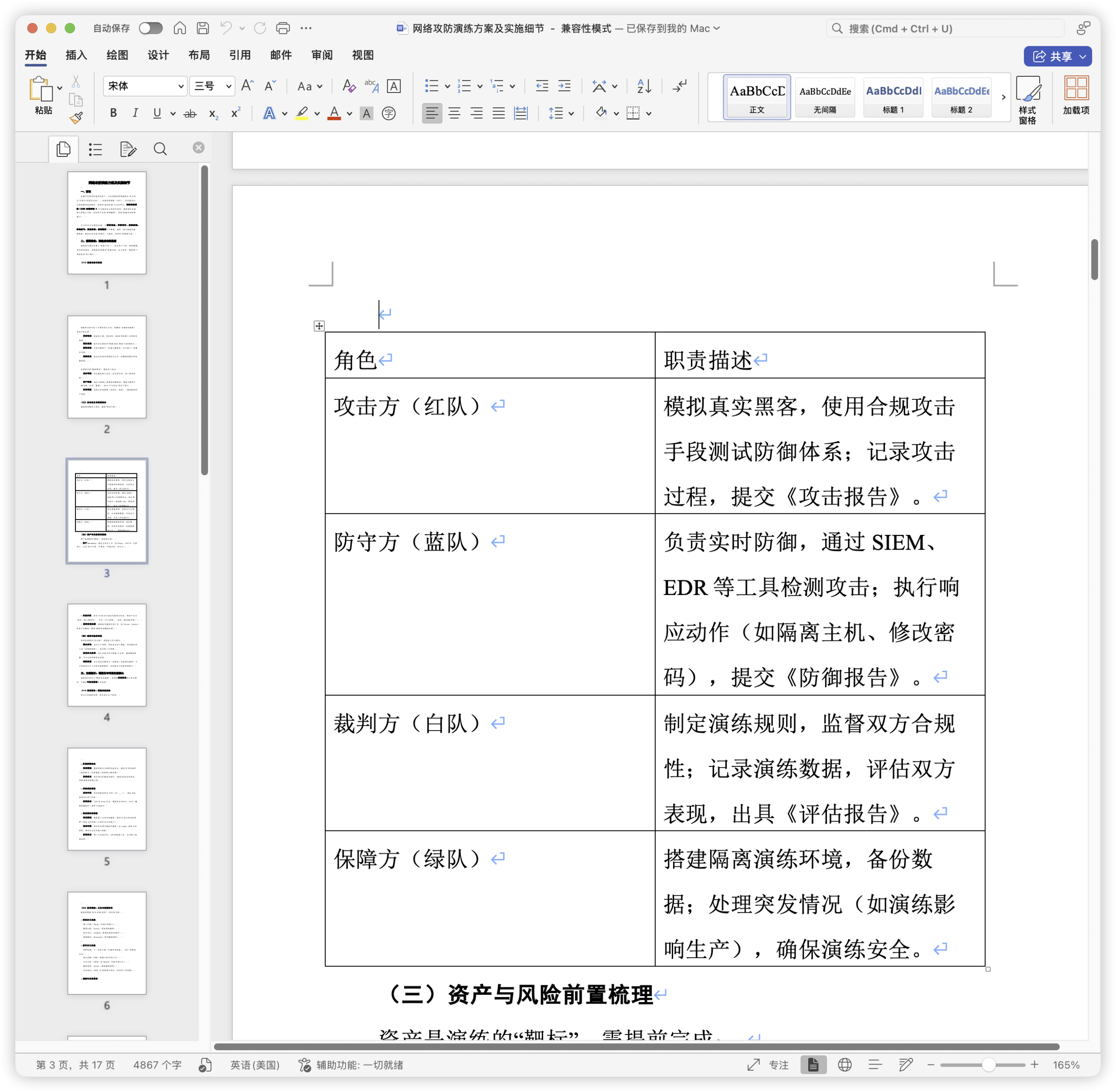Toggle the AutoSave switch
The width and height of the screenshot is (1116, 1092).
[x=151, y=28]
